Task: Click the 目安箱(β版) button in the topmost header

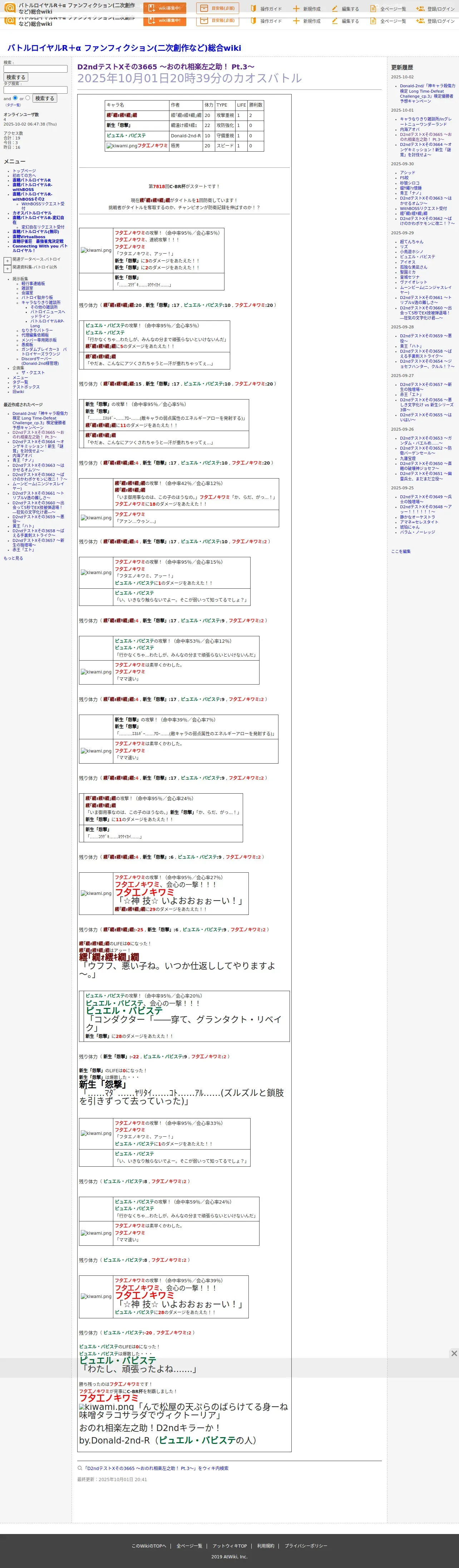Action: [217, 9]
